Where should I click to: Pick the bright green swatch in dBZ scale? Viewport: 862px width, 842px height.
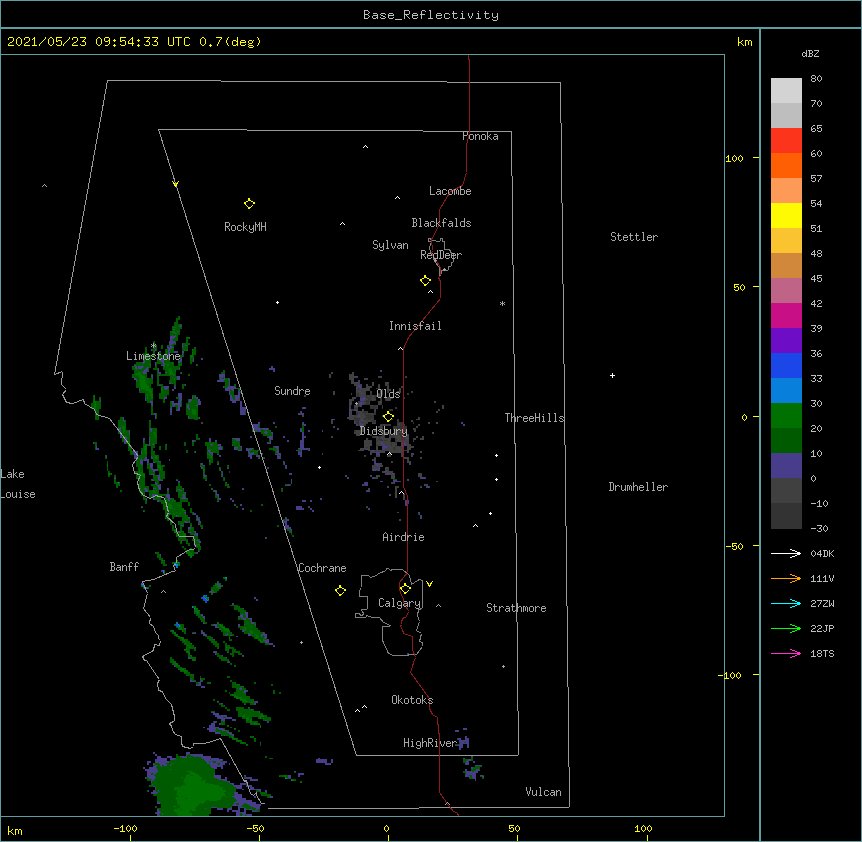tap(786, 416)
